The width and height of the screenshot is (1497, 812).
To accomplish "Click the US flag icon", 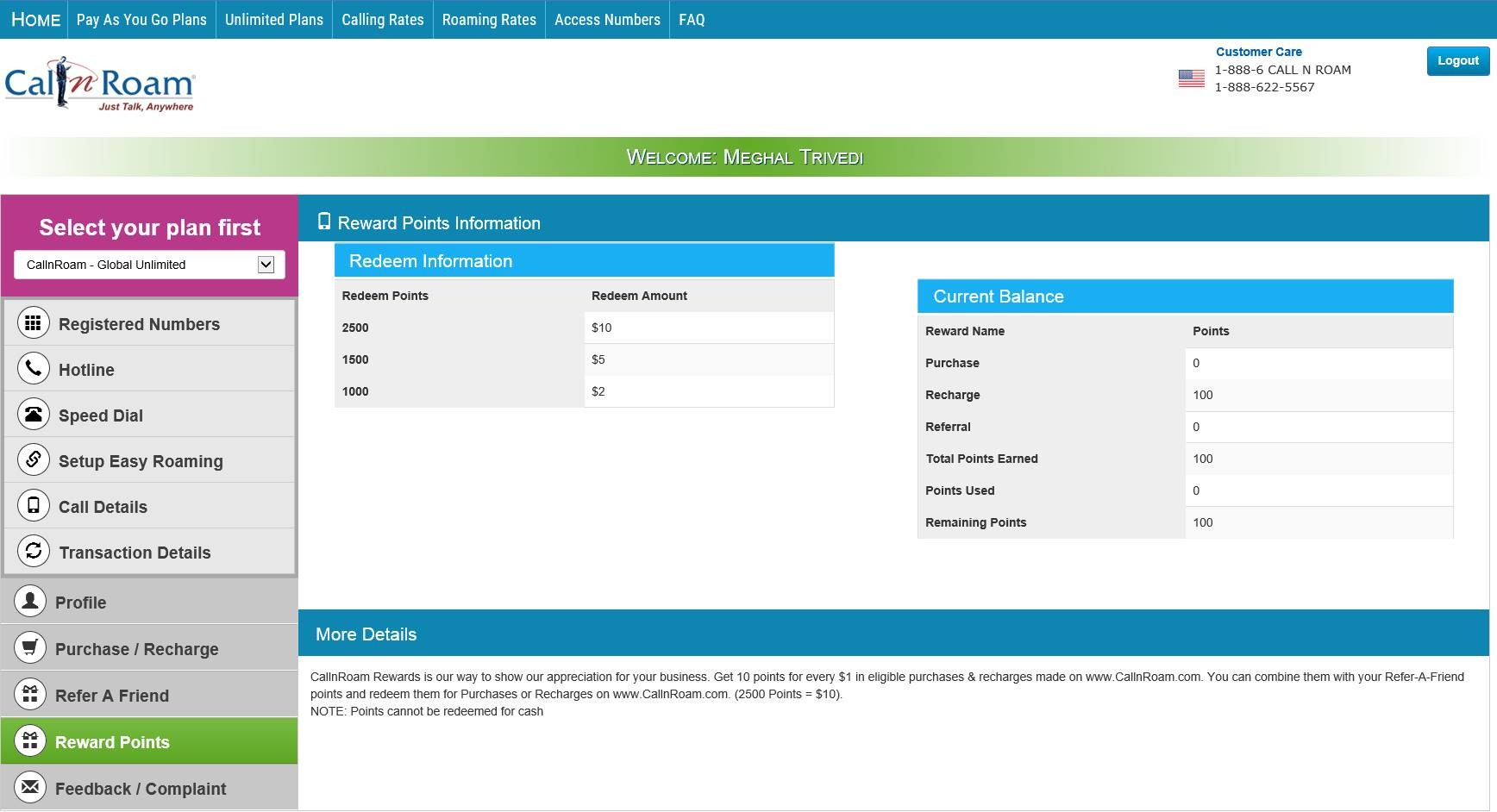I will 1191,78.
